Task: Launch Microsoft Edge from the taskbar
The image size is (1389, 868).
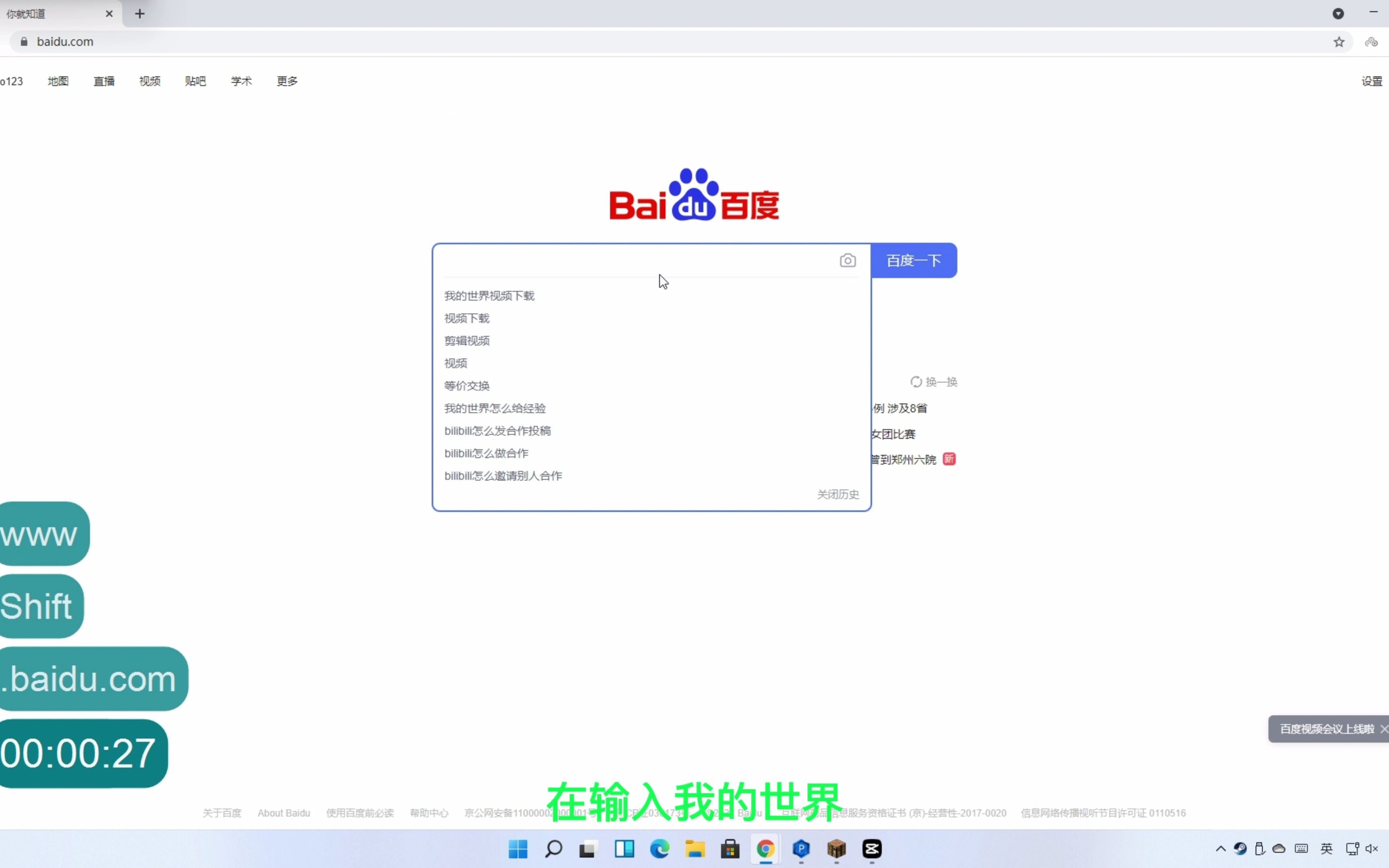Action: (x=660, y=849)
